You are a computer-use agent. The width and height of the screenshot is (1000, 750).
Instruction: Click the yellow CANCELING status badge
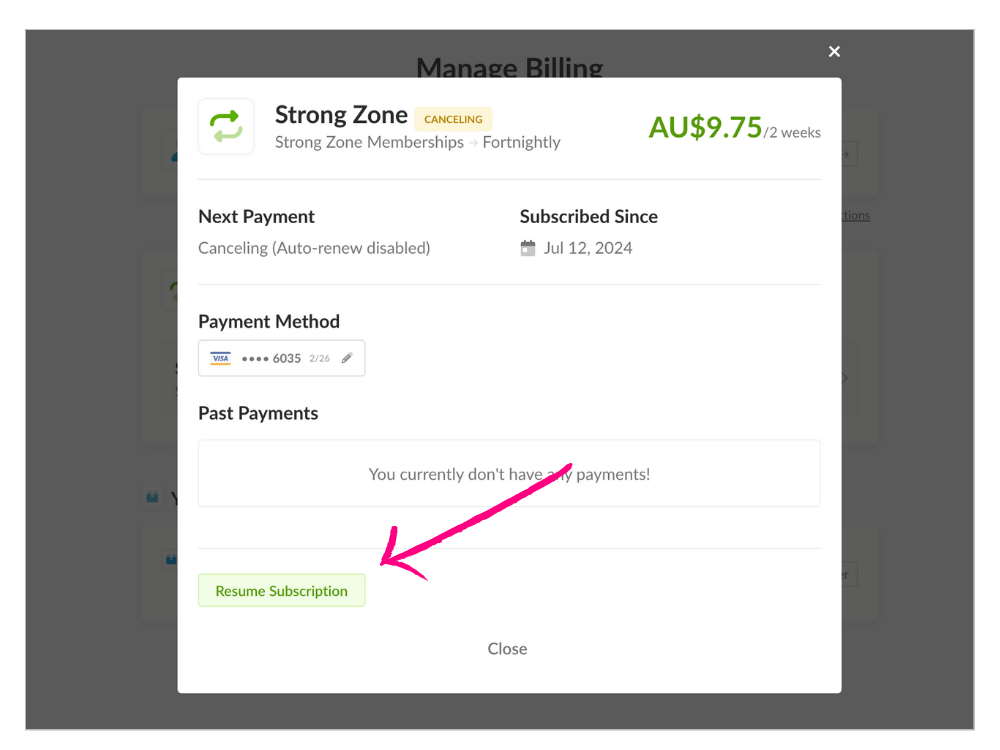453,119
